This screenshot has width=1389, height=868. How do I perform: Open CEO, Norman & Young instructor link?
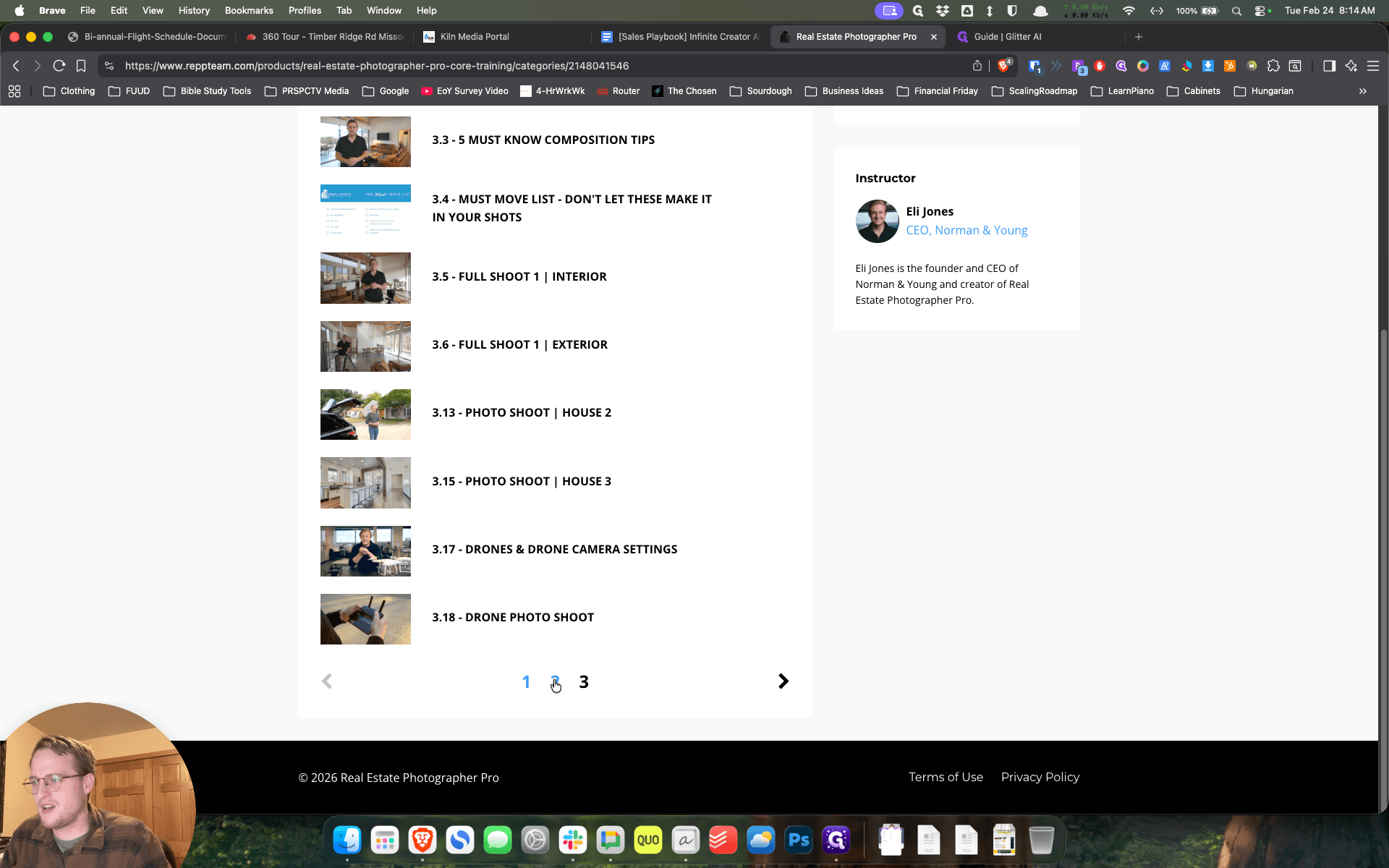[x=967, y=231]
